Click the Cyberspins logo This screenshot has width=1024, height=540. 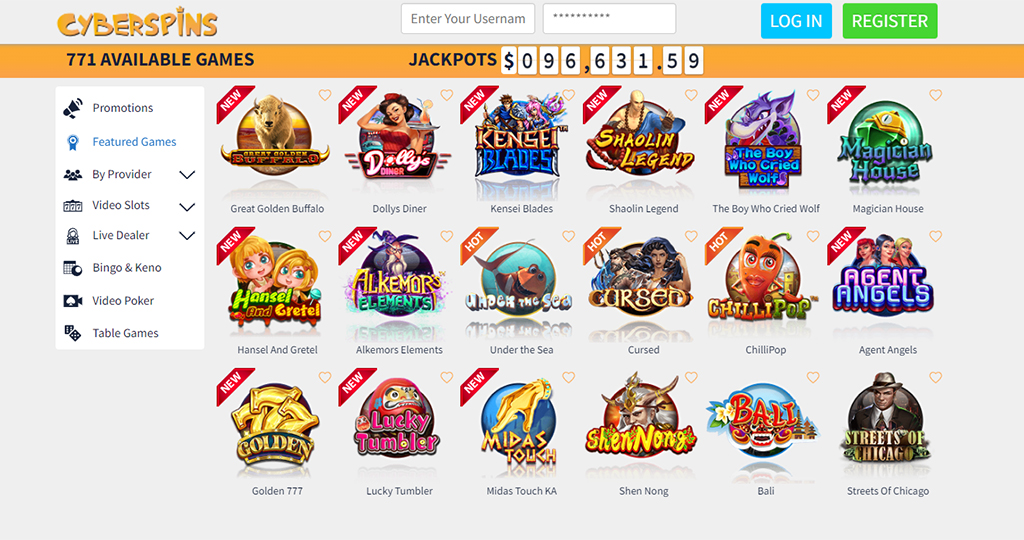click(x=138, y=24)
